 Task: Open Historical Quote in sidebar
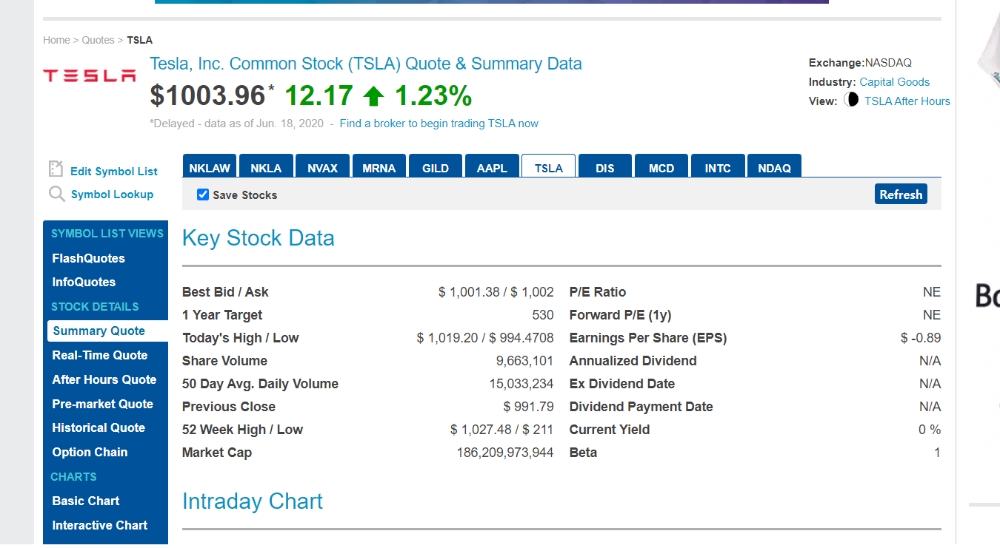pyautogui.click(x=98, y=427)
